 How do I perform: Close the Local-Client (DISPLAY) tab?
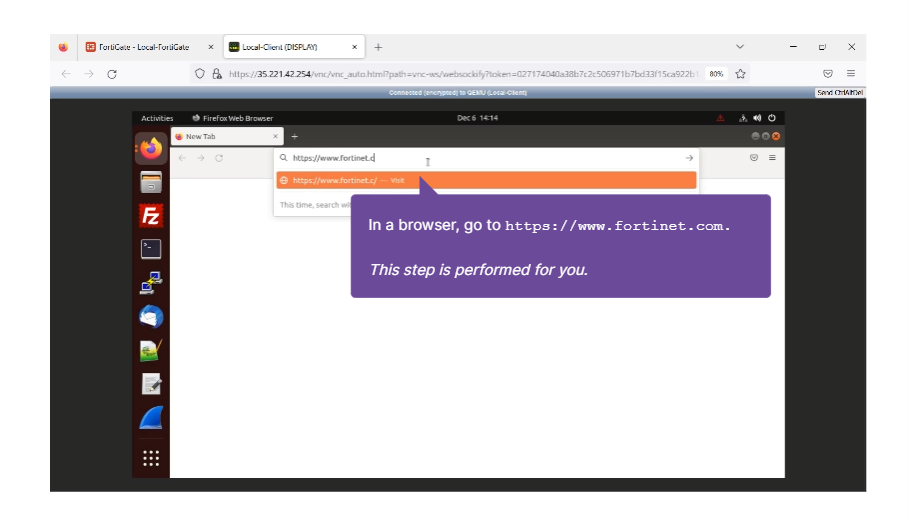point(354,47)
